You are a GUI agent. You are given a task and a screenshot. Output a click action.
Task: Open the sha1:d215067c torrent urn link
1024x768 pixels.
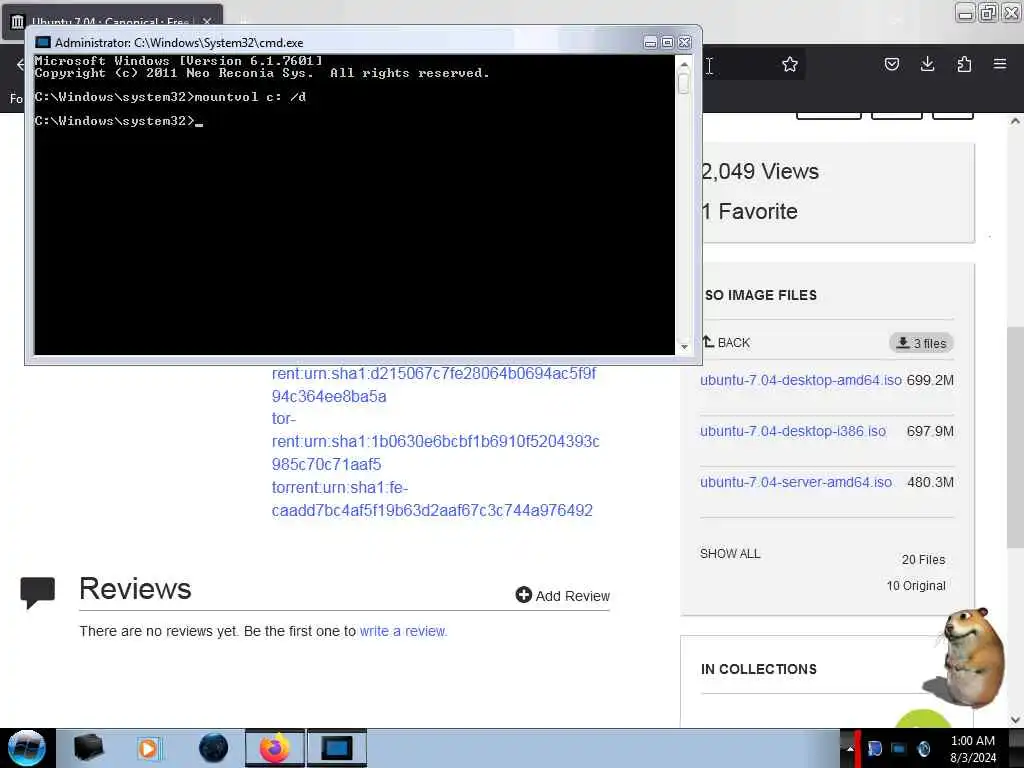(x=434, y=385)
